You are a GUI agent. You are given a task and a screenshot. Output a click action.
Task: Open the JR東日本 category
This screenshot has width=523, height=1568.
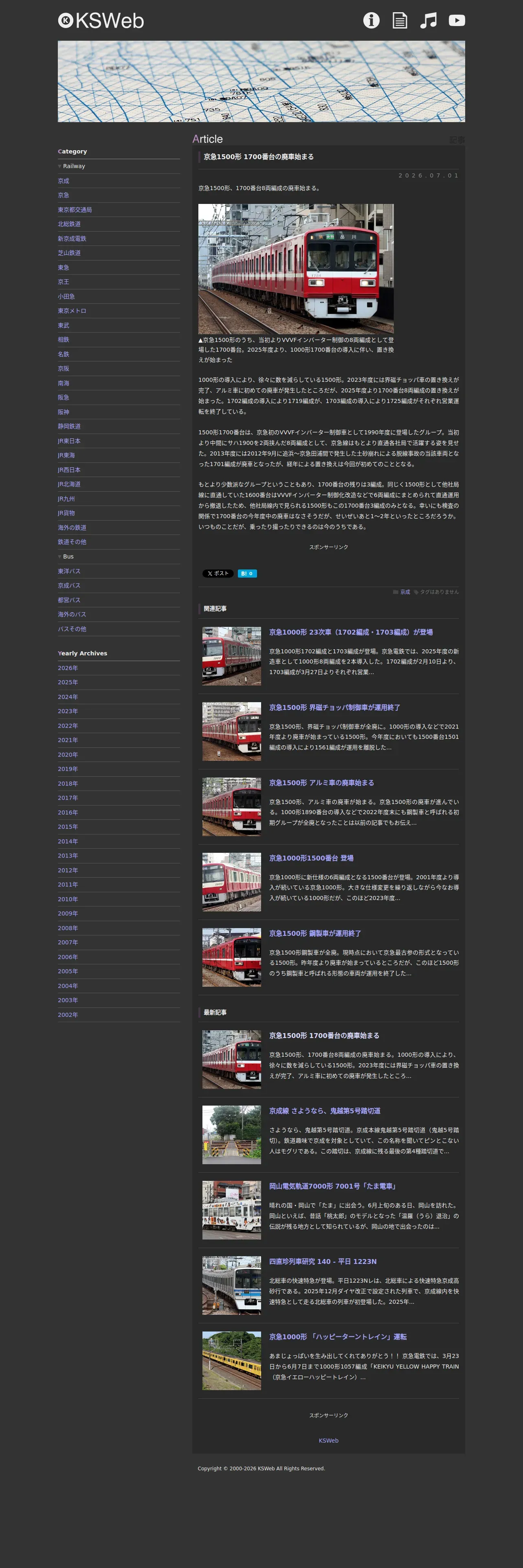click(x=69, y=441)
